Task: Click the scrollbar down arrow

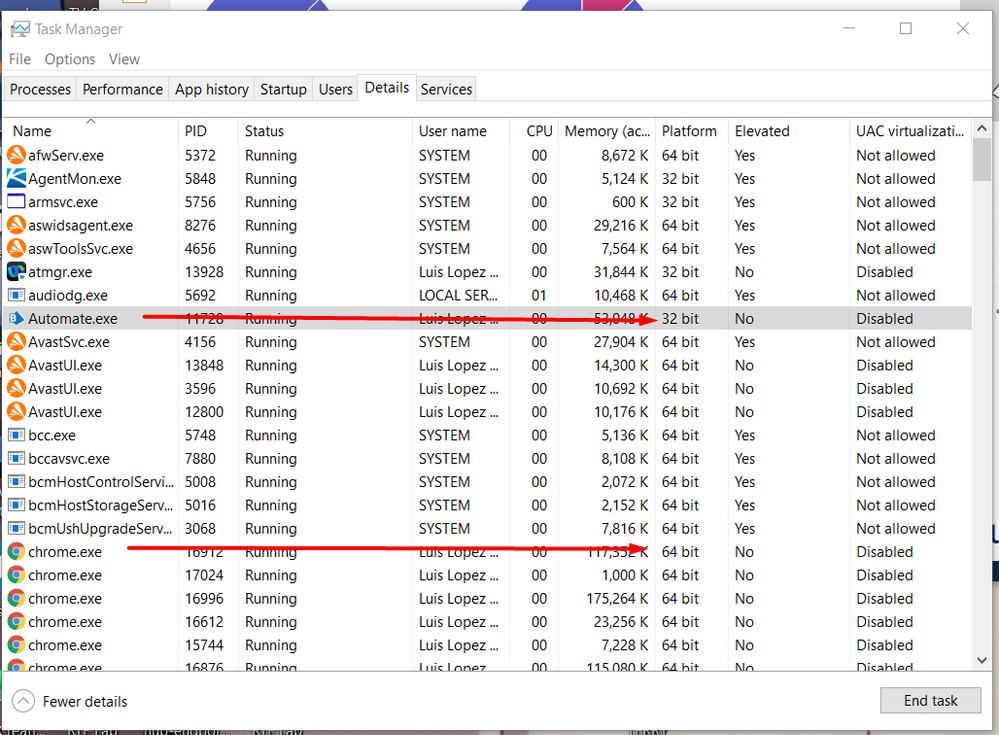Action: [982, 660]
